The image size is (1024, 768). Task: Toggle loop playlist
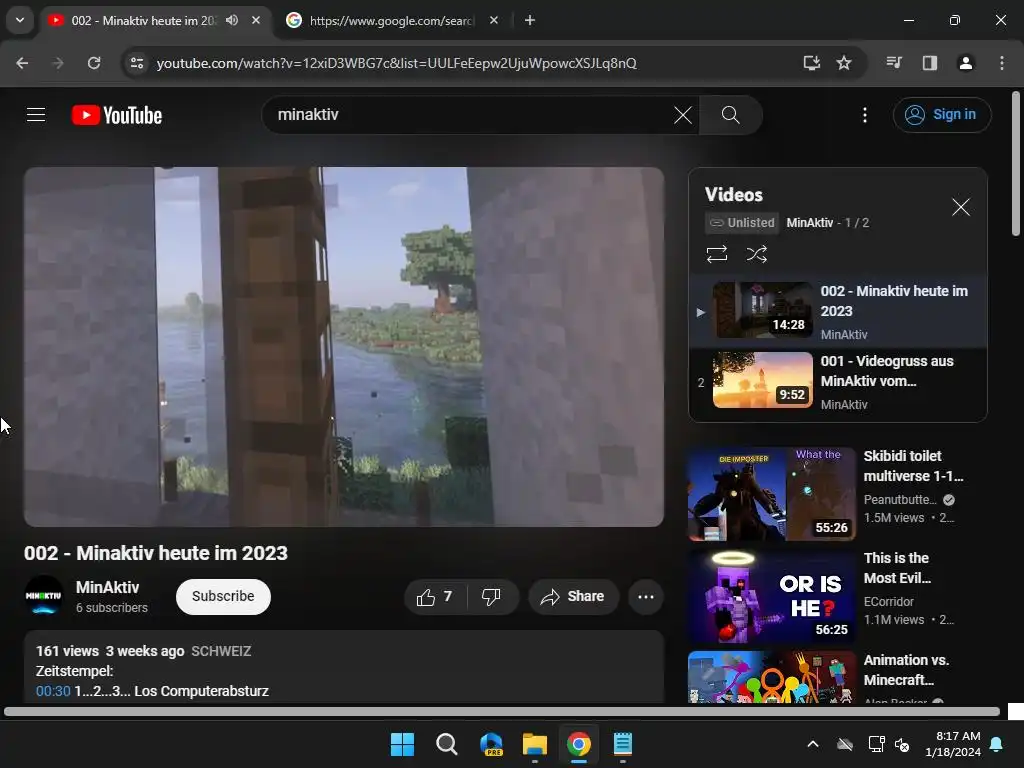pyautogui.click(x=716, y=253)
